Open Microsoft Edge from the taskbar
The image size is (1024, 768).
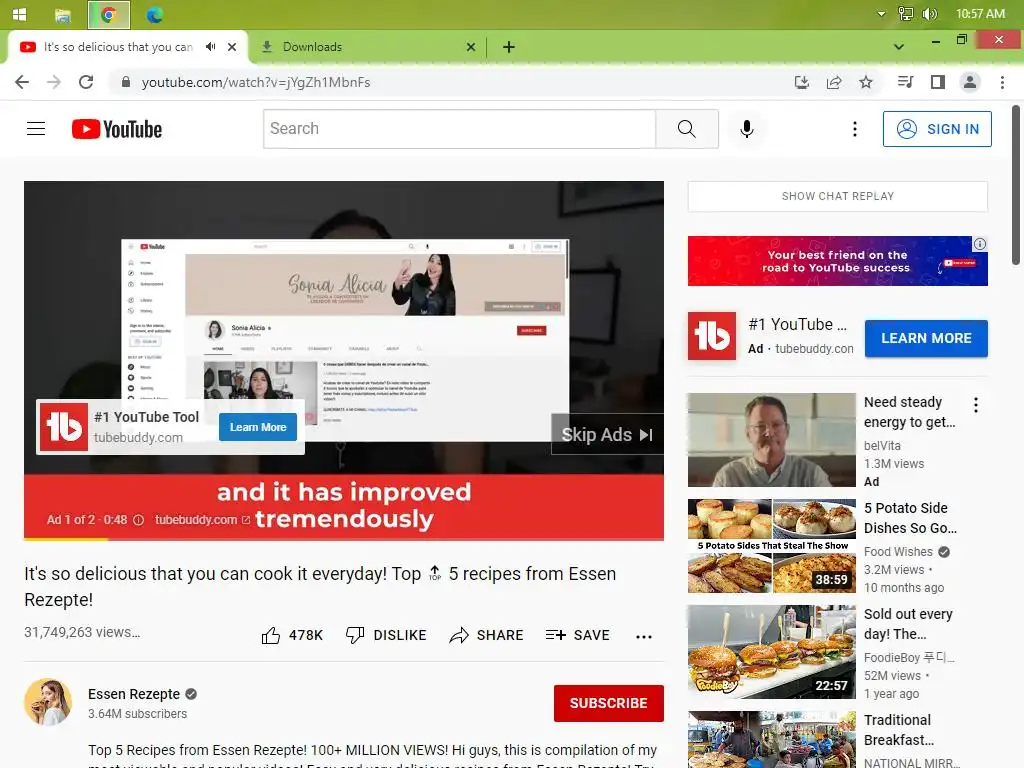[x=154, y=14]
